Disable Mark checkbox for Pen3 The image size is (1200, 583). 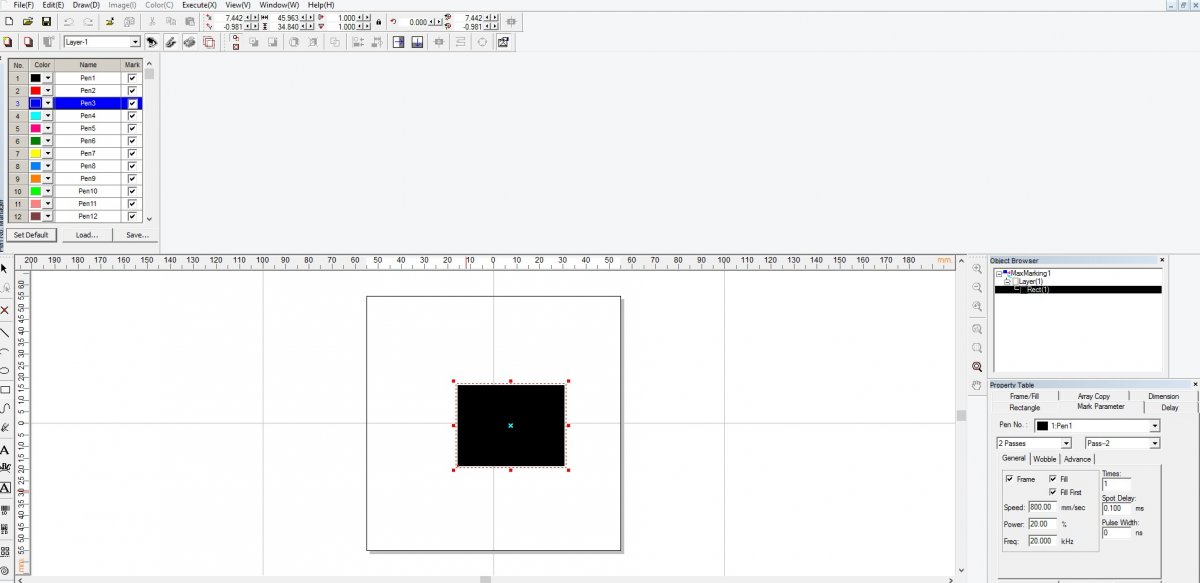[x=132, y=103]
